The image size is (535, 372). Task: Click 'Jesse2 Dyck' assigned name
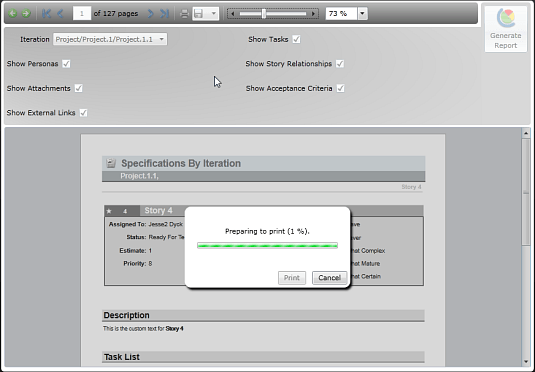pyautogui.click(x=166, y=224)
